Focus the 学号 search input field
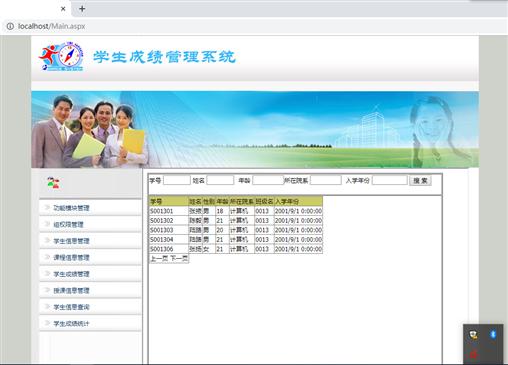 tap(177, 180)
